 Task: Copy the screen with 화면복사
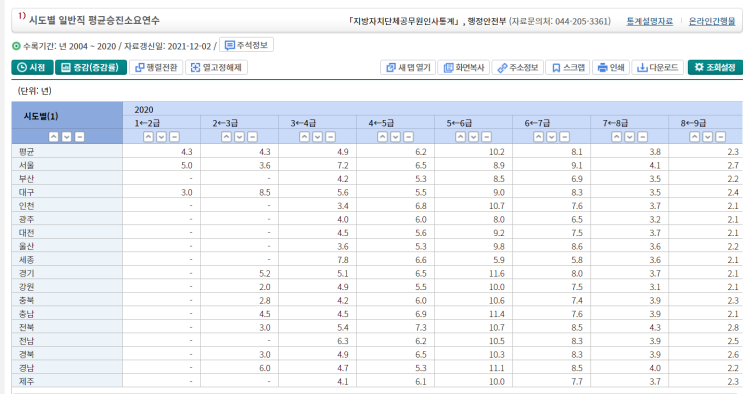point(464,67)
